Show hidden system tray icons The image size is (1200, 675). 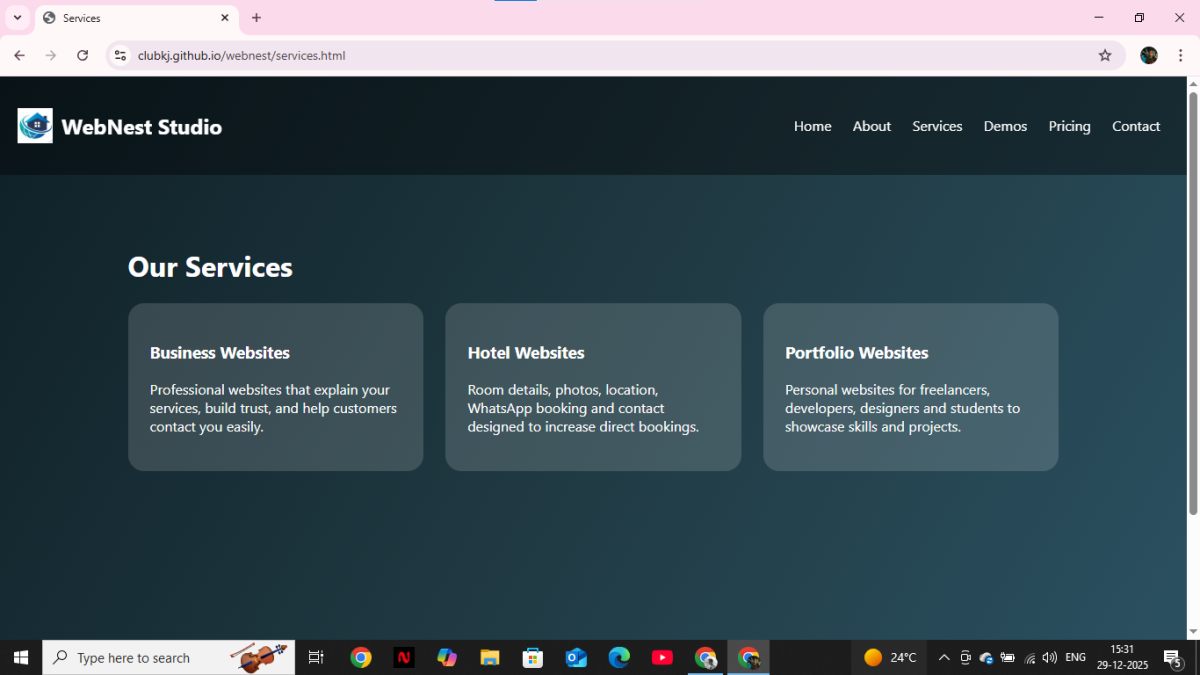tap(943, 657)
